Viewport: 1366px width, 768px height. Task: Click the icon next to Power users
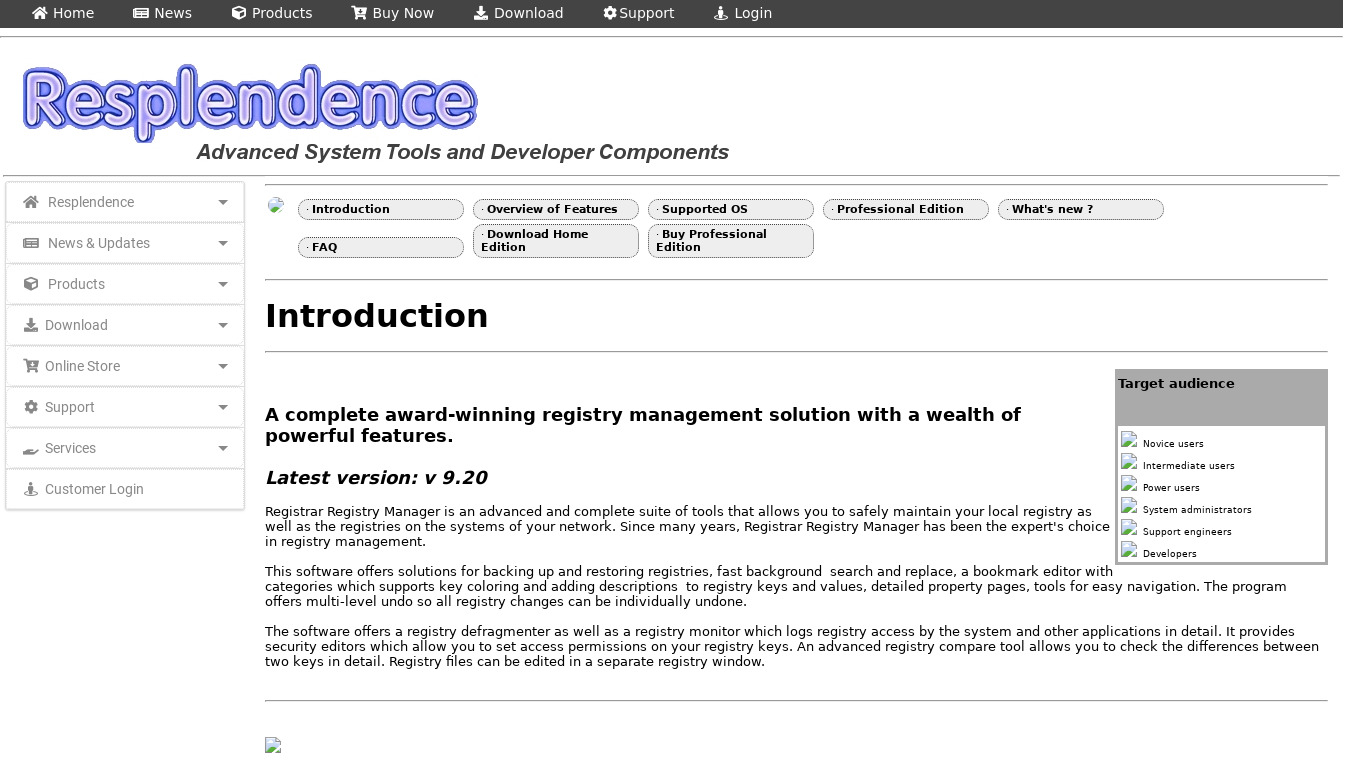[x=1129, y=484]
